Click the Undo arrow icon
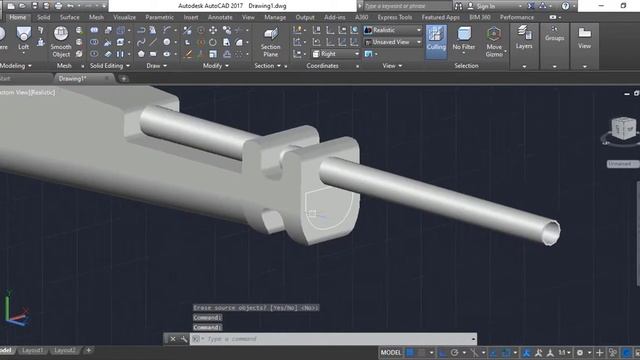The height and width of the screenshot is (360, 640). point(71,6)
